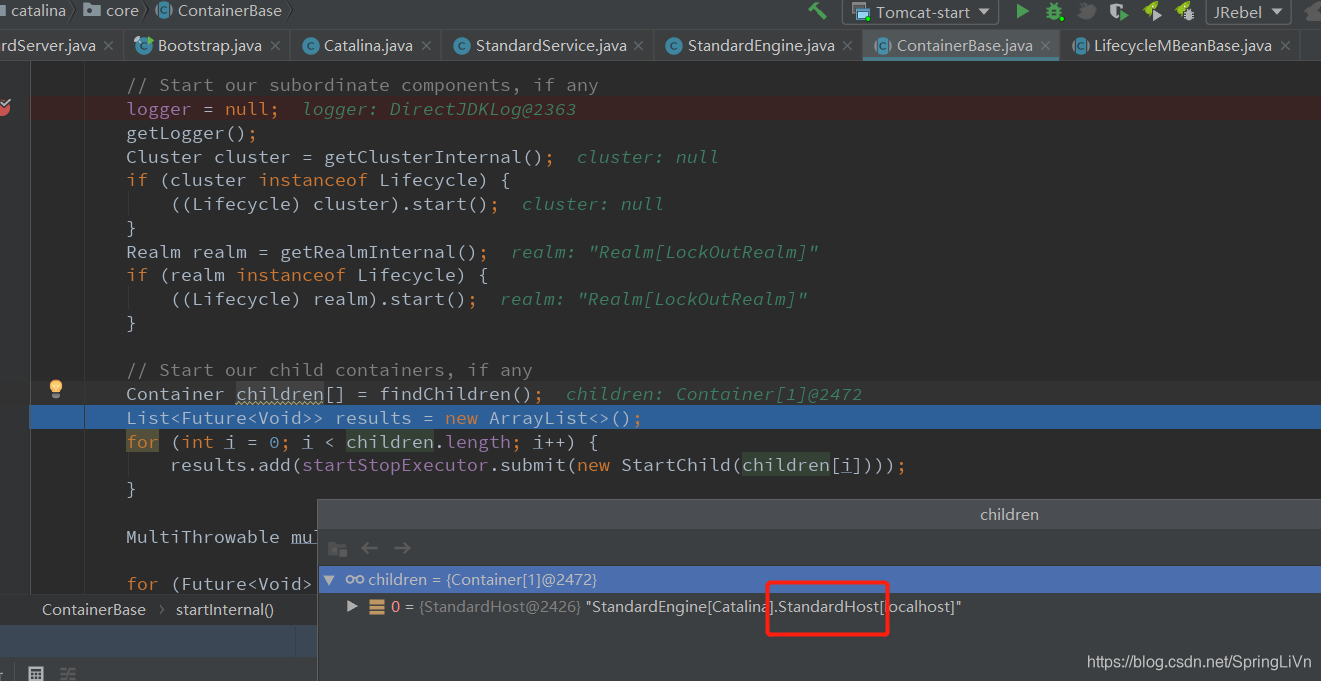Click the Debug with JRebel rocket icon
Viewport: 1321px width, 681px height.
point(1185,12)
